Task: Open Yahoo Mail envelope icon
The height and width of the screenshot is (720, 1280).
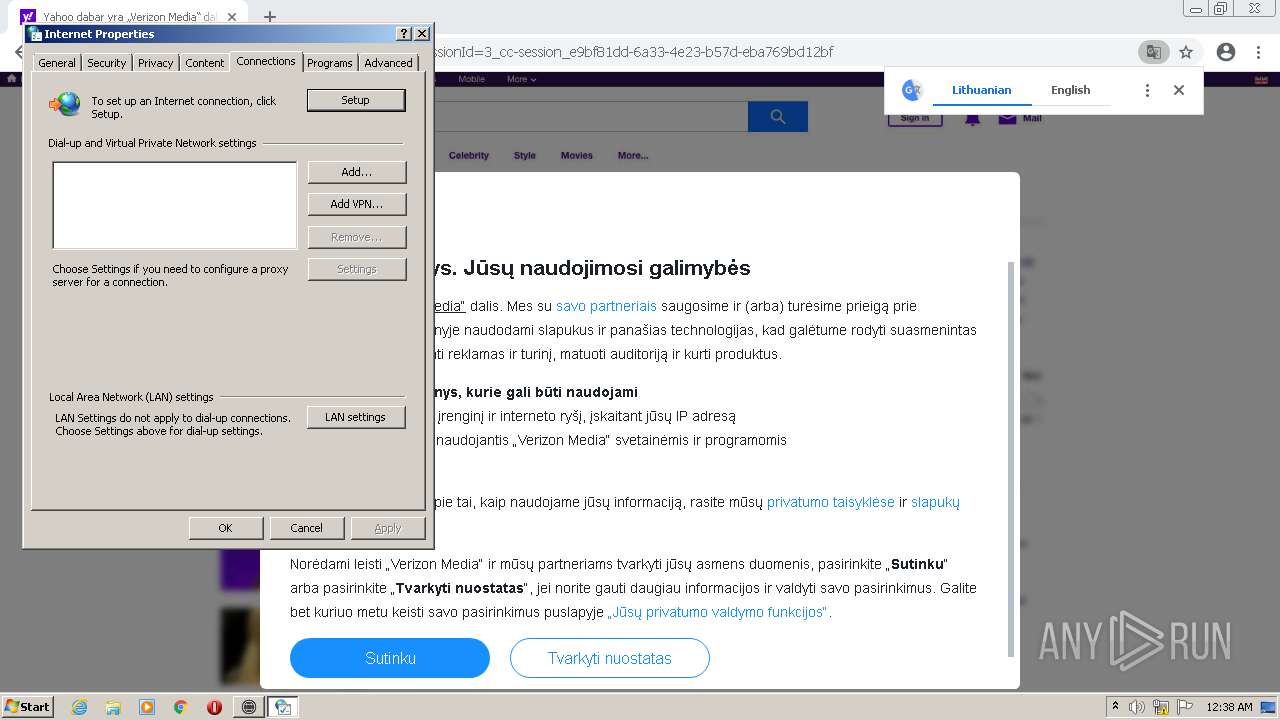Action: [1008, 119]
